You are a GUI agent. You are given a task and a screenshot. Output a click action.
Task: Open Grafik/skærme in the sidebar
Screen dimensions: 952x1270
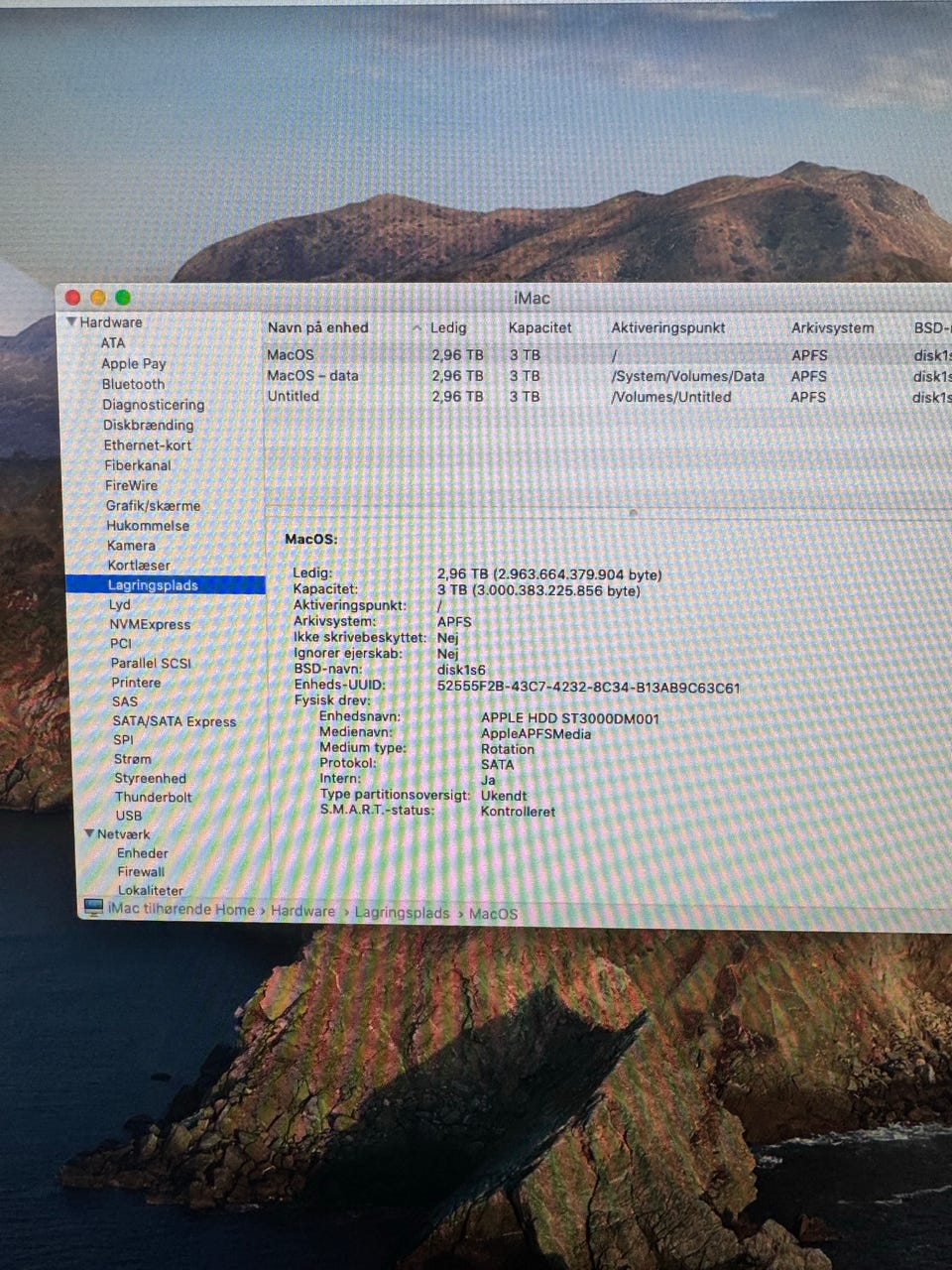point(153,505)
